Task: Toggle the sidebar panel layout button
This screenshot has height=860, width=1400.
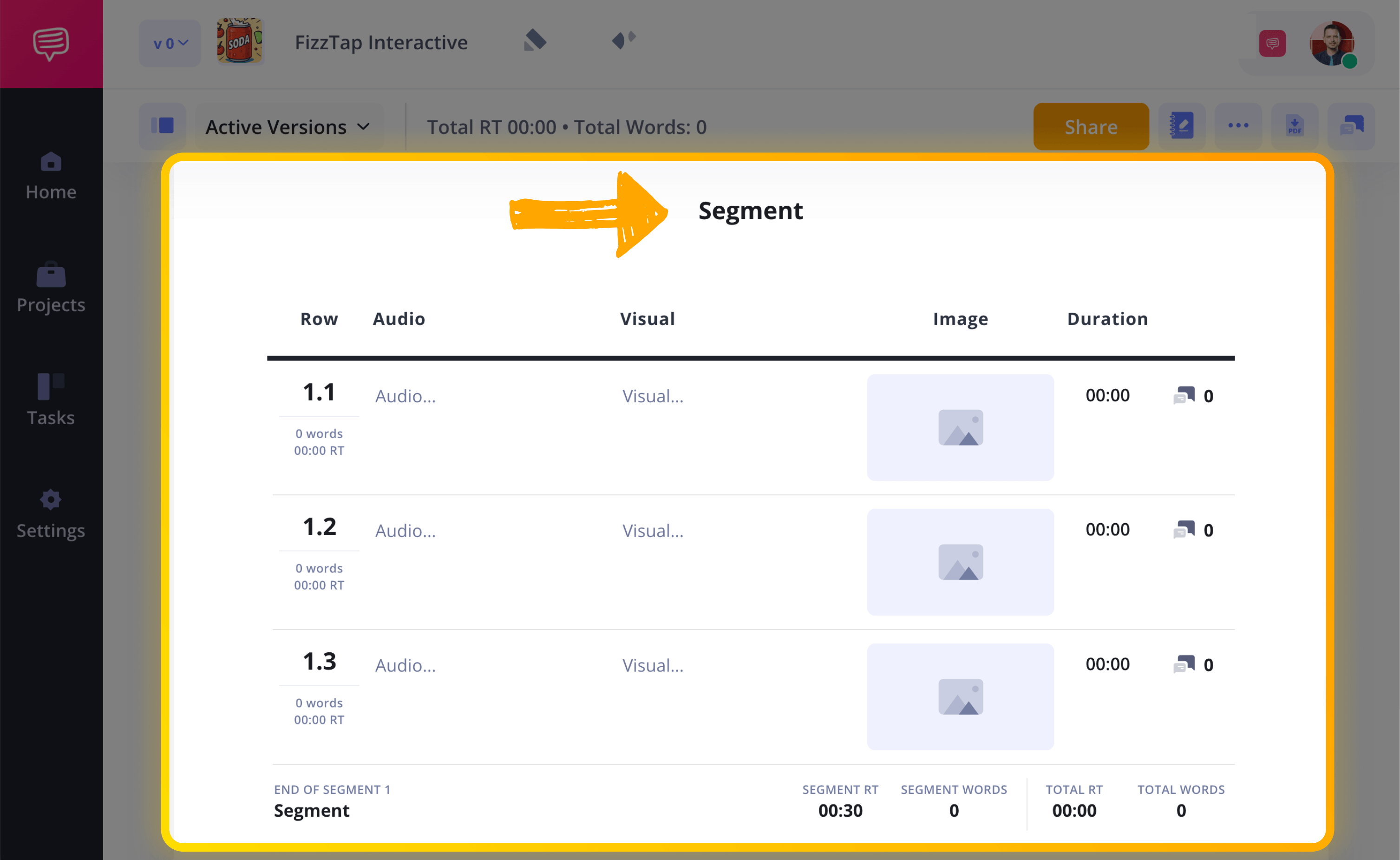Action: [163, 126]
